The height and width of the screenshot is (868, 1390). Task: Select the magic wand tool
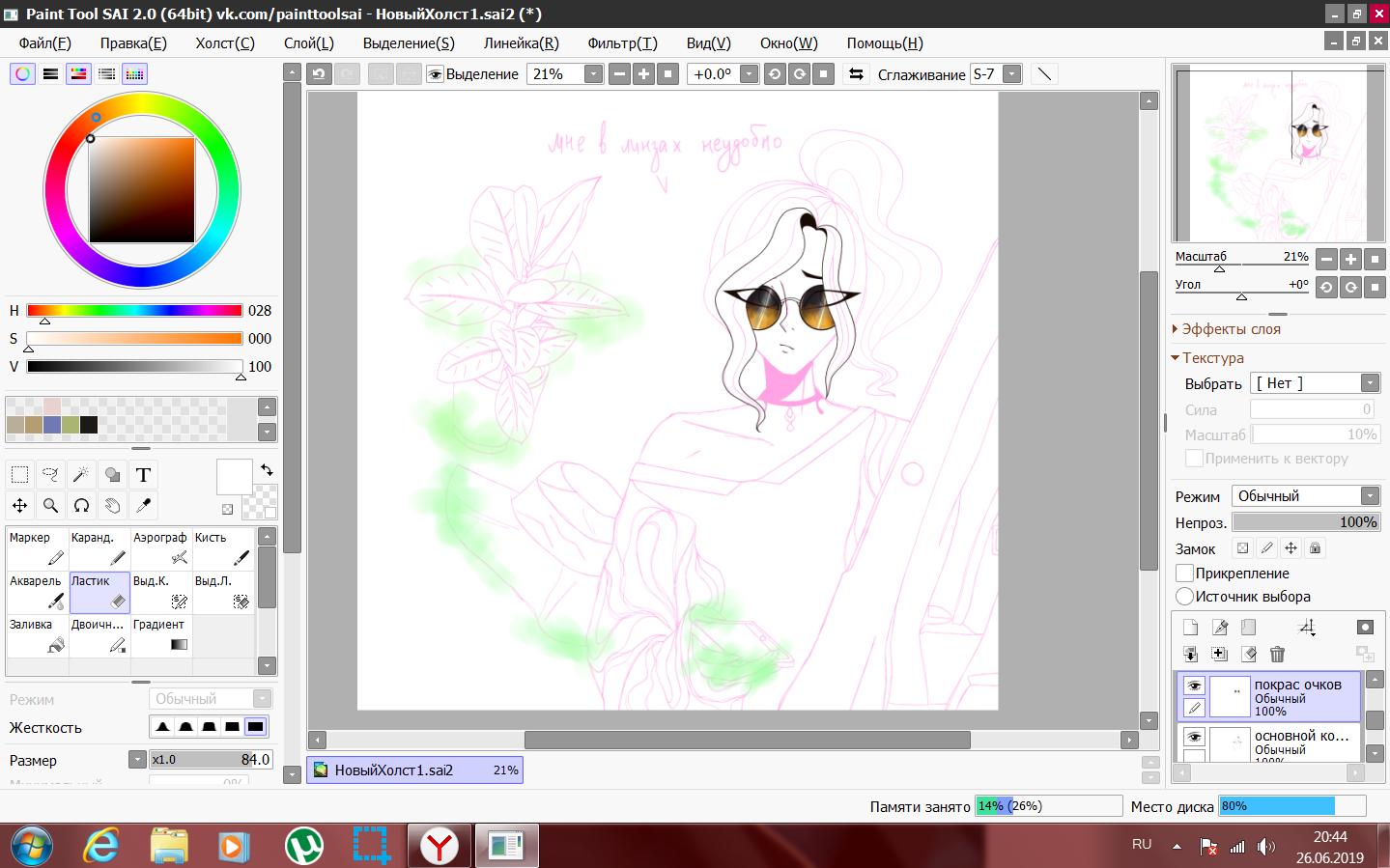pos(81,474)
